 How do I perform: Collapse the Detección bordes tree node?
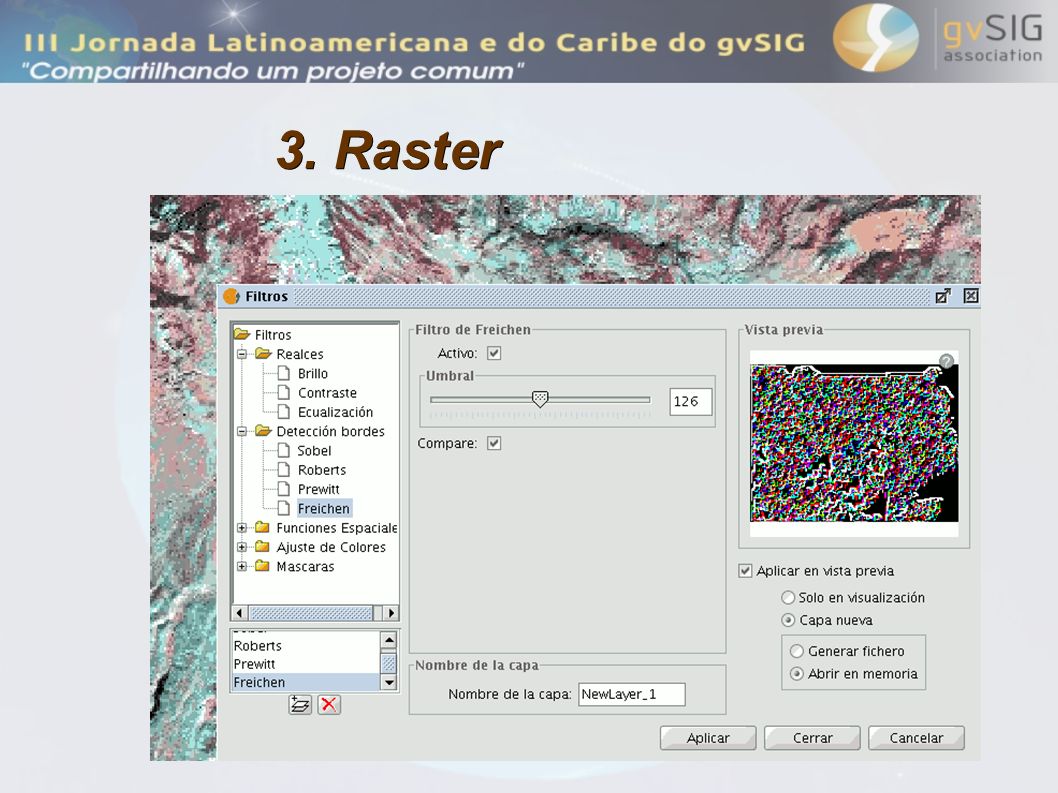tap(242, 431)
